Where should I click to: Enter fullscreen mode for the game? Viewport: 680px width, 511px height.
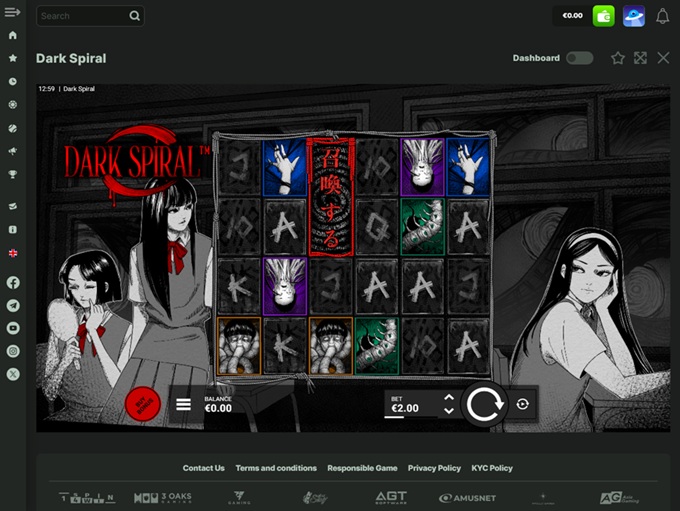[x=640, y=58]
